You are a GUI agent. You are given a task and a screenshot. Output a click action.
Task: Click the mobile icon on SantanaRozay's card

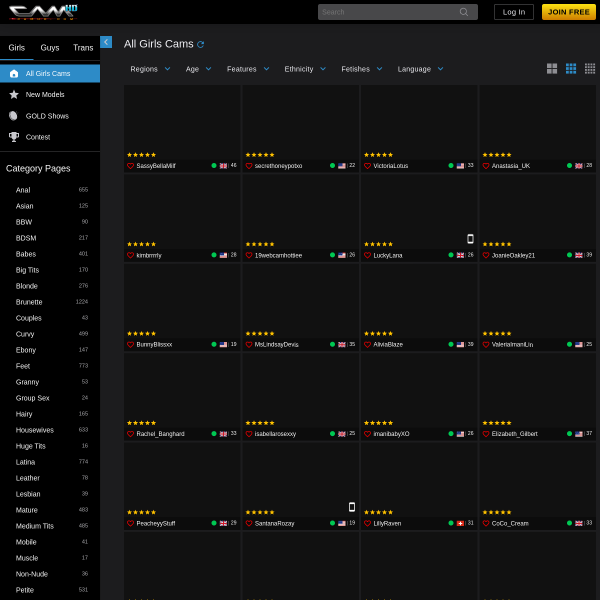click(352, 507)
